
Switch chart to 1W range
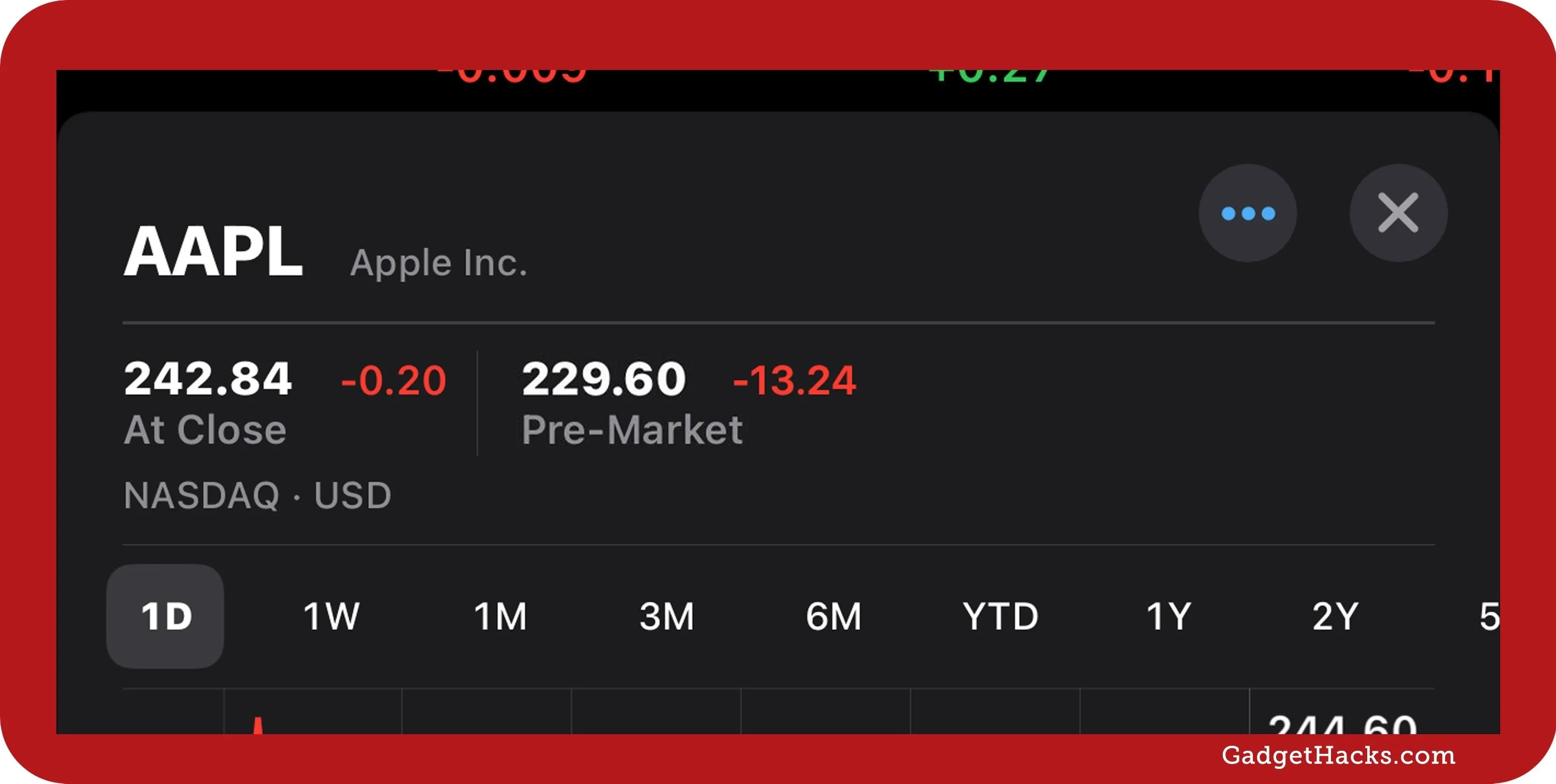click(x=331, y=616)
